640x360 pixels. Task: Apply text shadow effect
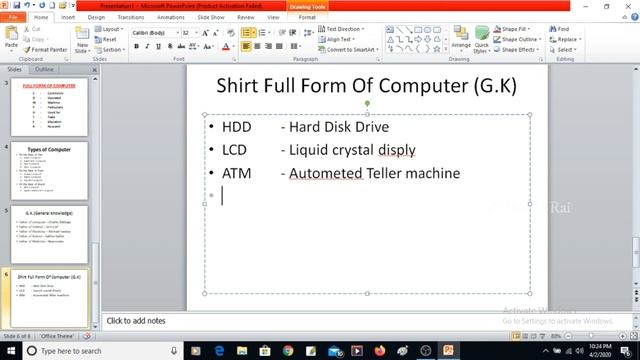click(x=170, y=47)
